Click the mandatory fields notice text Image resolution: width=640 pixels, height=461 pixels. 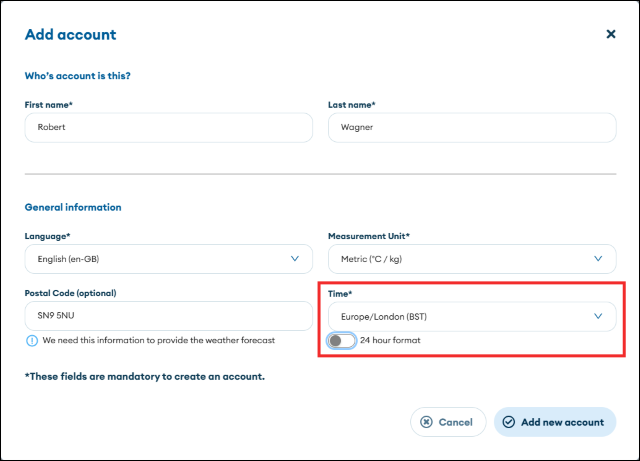144,376
